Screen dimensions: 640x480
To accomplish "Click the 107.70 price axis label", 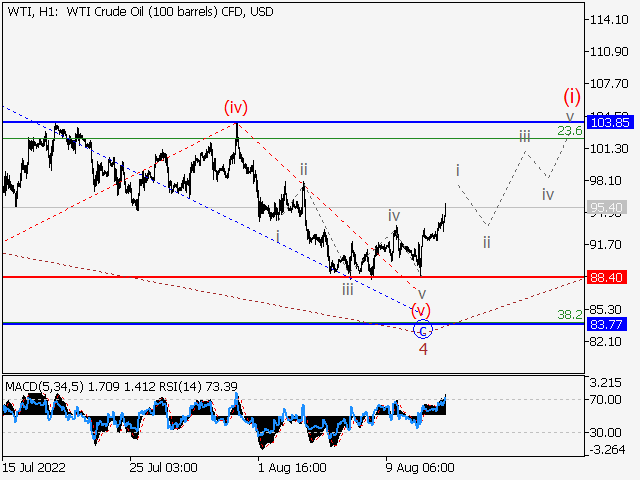I will pos(609,84).
